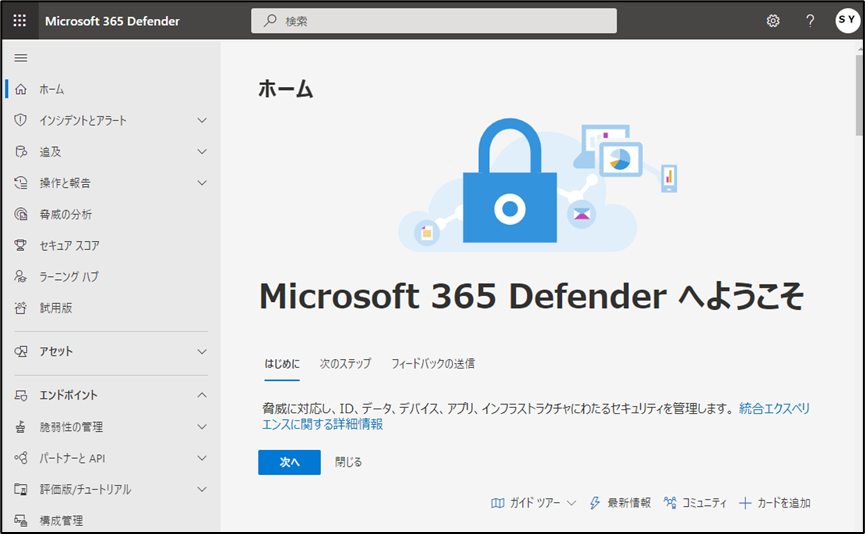Click the コミュニティ label
Viewport: 865px width, 534px height.
[x=704, y=503]
